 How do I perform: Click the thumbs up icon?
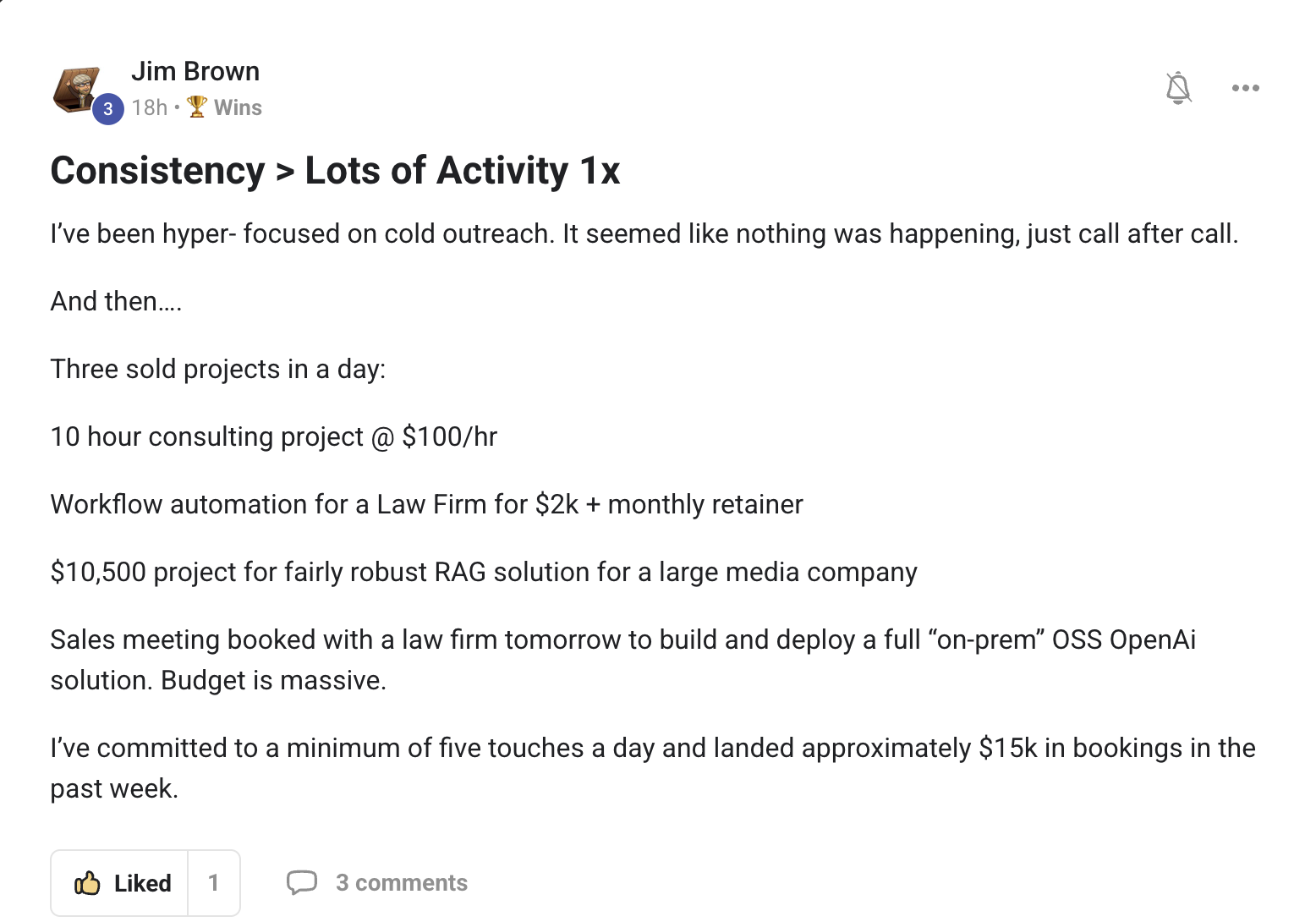click(x=88, y=883)
